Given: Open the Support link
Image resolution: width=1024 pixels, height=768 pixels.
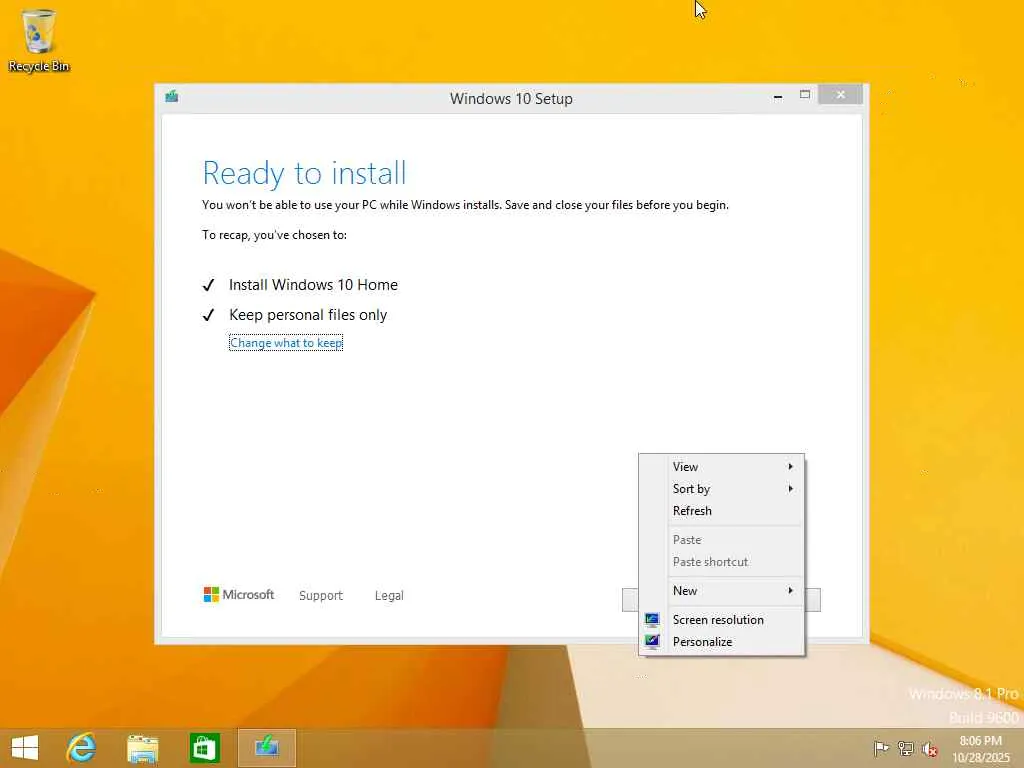Looking at the screenshot, I should pos(321,595).
